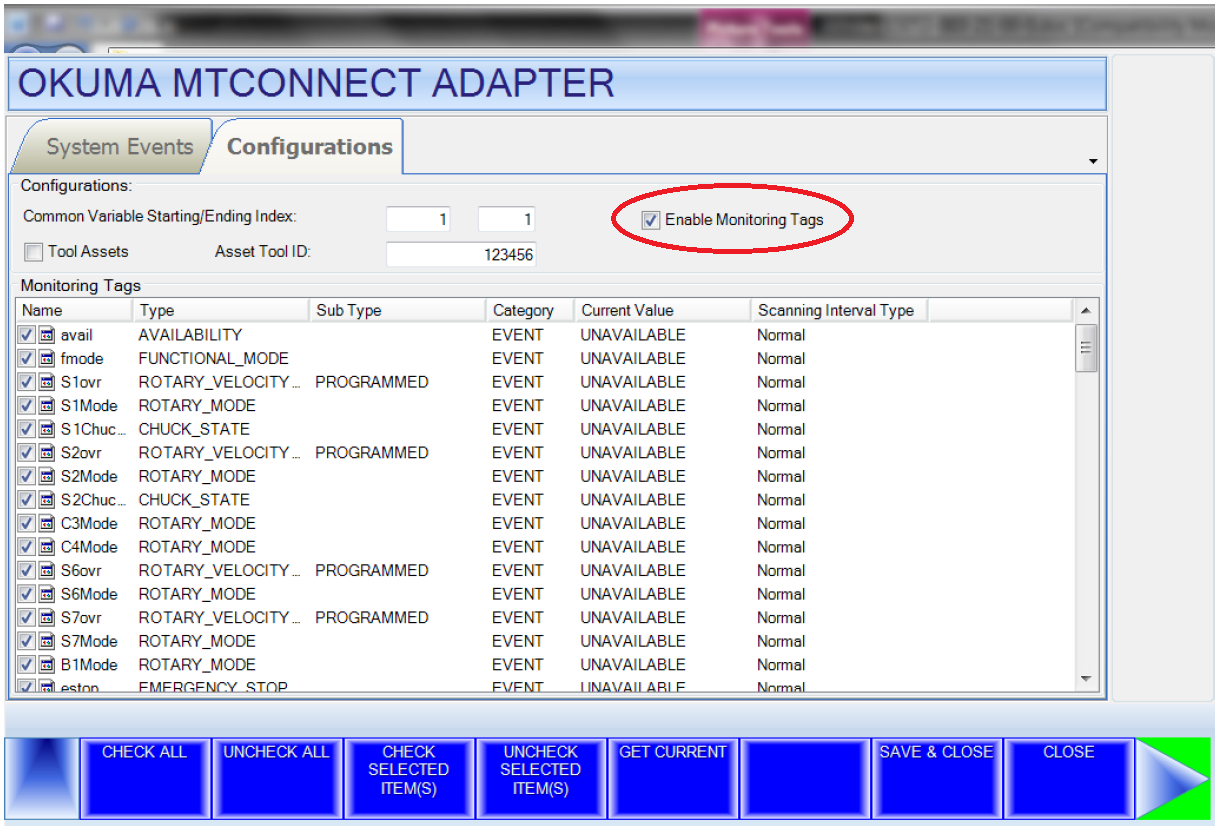Edit the Common Variable starting index field
The width and height of the screenshot is (1220, 826).
(419, 220)
